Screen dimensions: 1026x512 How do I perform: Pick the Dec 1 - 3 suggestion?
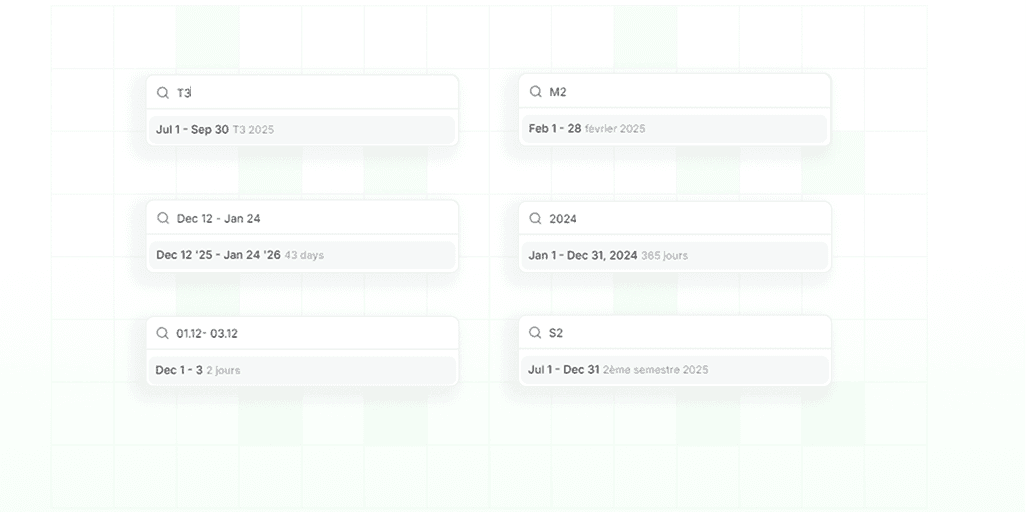click(x=302, y=370)
